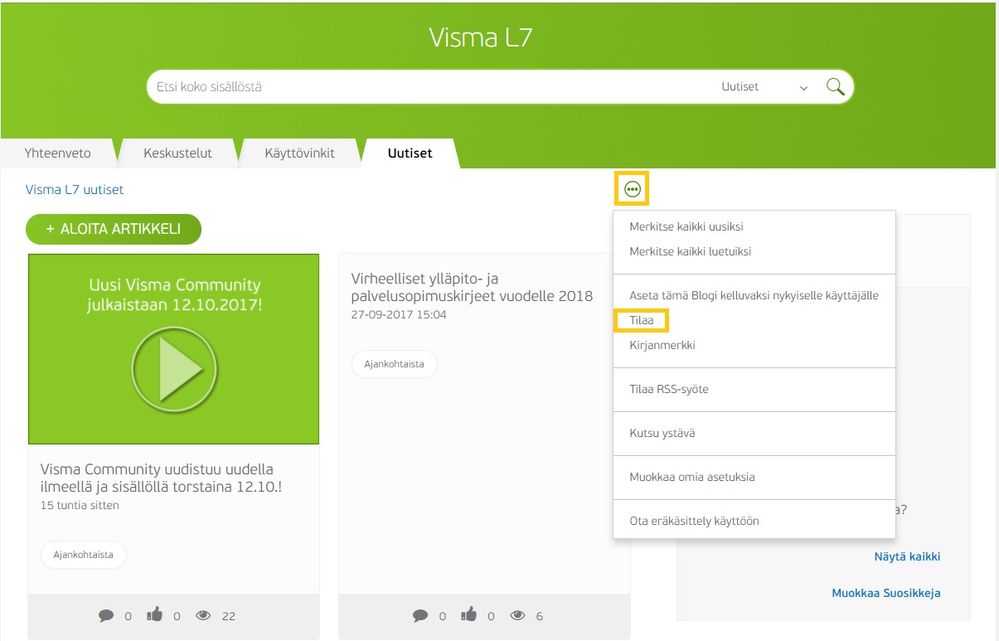Choose Tilaa RSS-syöte menu entry
Image resolution: width=999 pixels, height=641 pixels.
click(x=668, y=389)
